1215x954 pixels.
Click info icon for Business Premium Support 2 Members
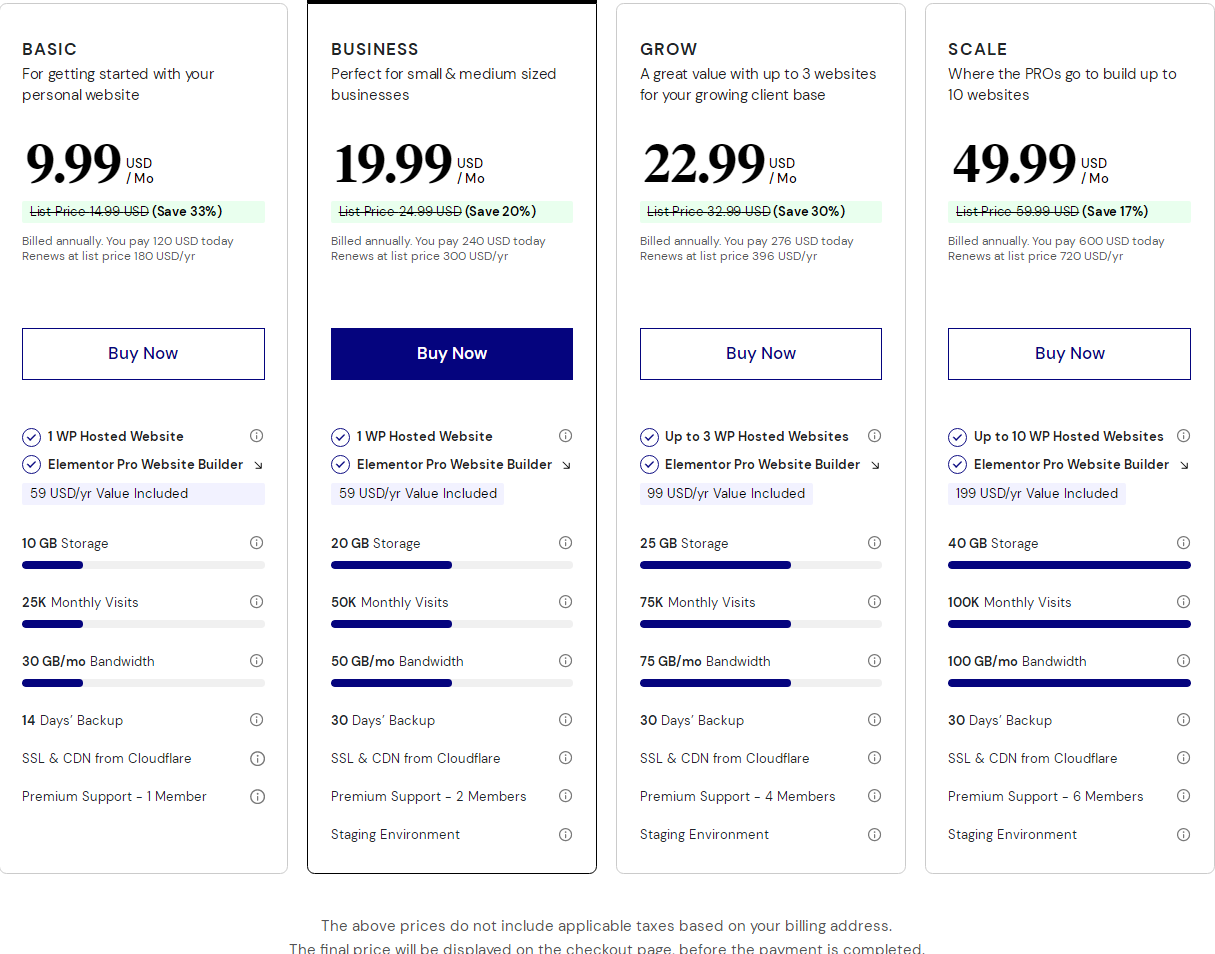[565, 796]
